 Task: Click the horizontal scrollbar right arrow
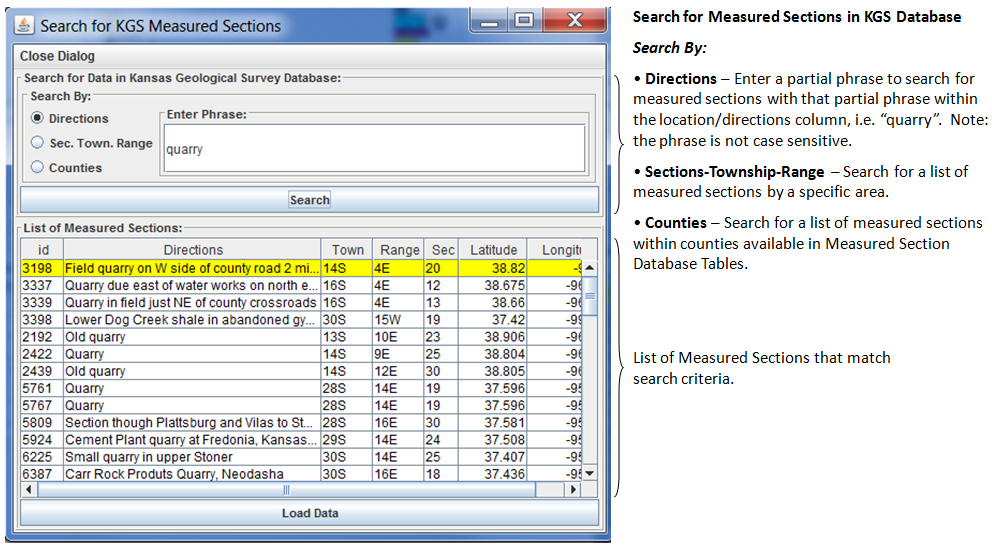pyautogui.click(x=573, y=490)
